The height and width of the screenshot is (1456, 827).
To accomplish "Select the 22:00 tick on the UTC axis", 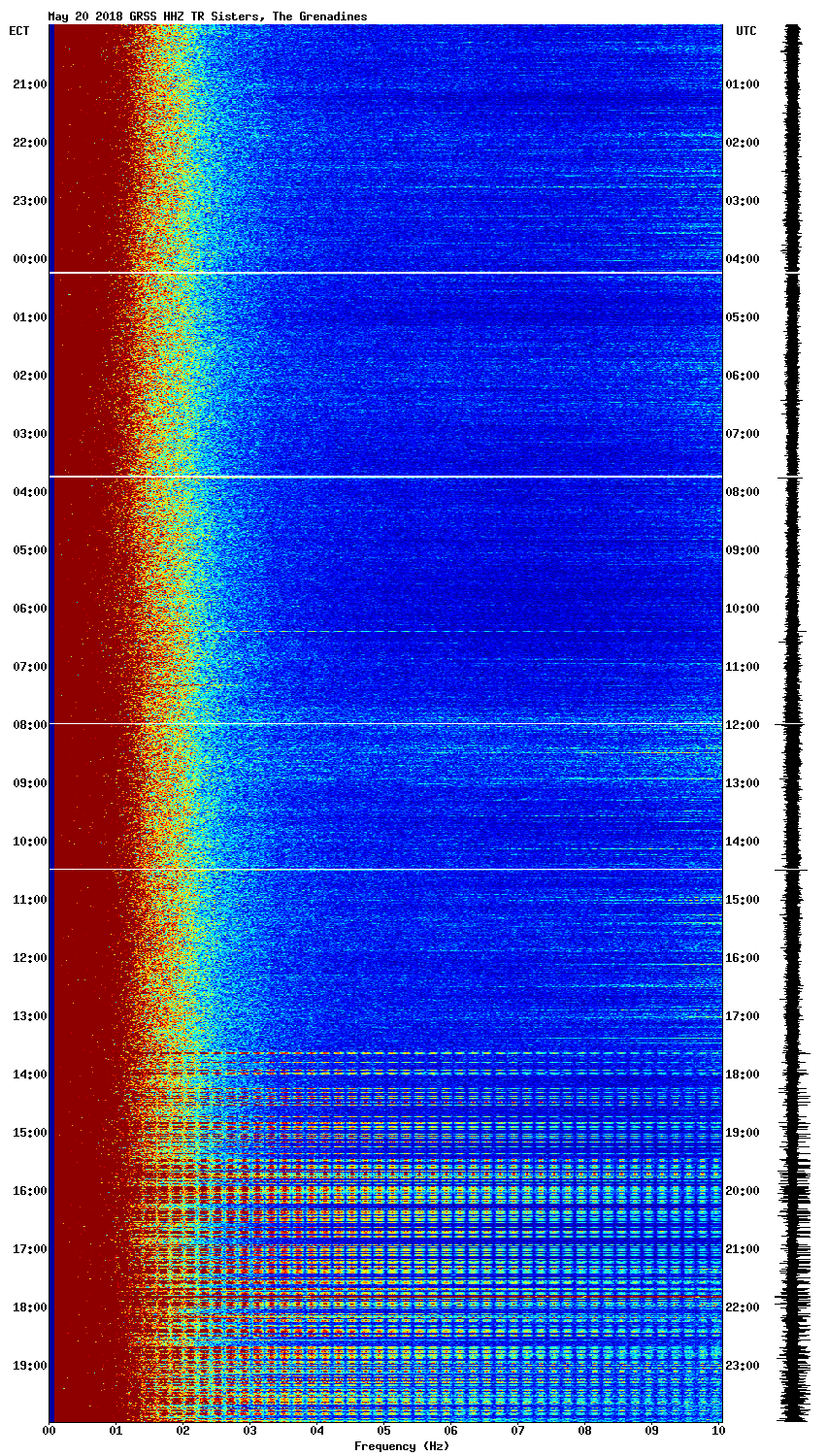I will (743, 1307).
